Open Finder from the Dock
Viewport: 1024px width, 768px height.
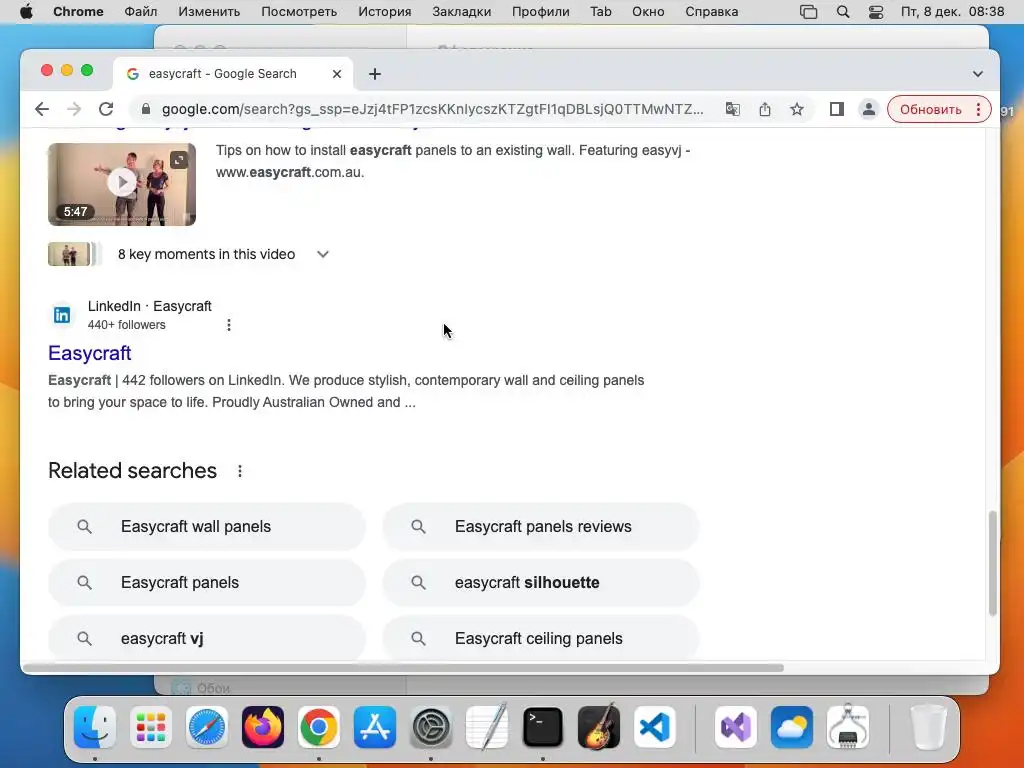click(x=95, y=727)
